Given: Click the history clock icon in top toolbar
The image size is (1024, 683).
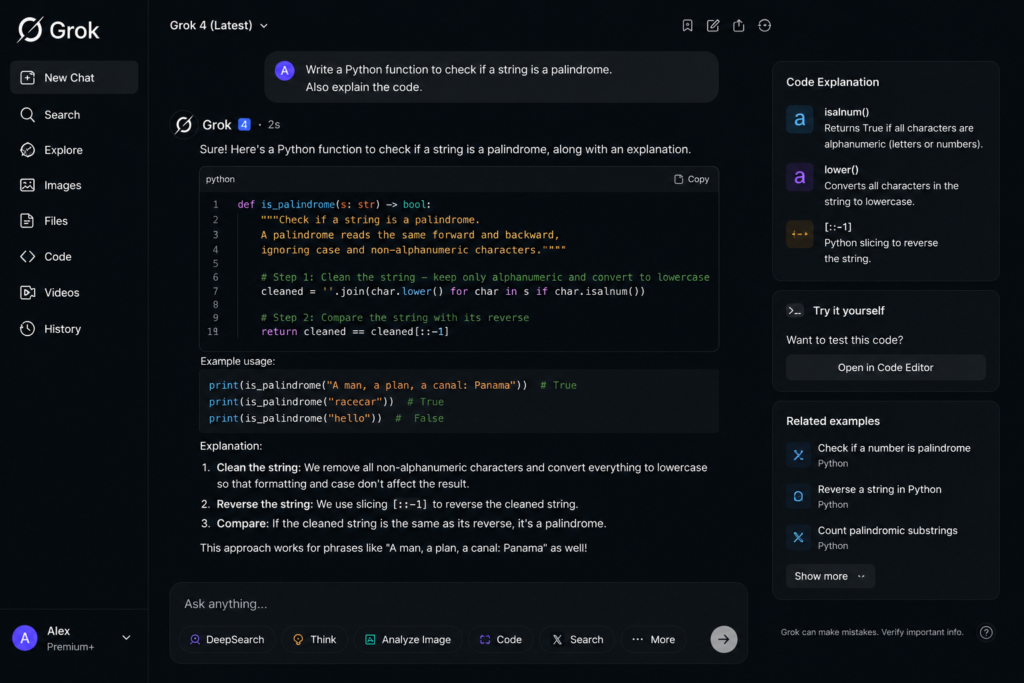Looking at the screenshot, I should click(764, 25).
